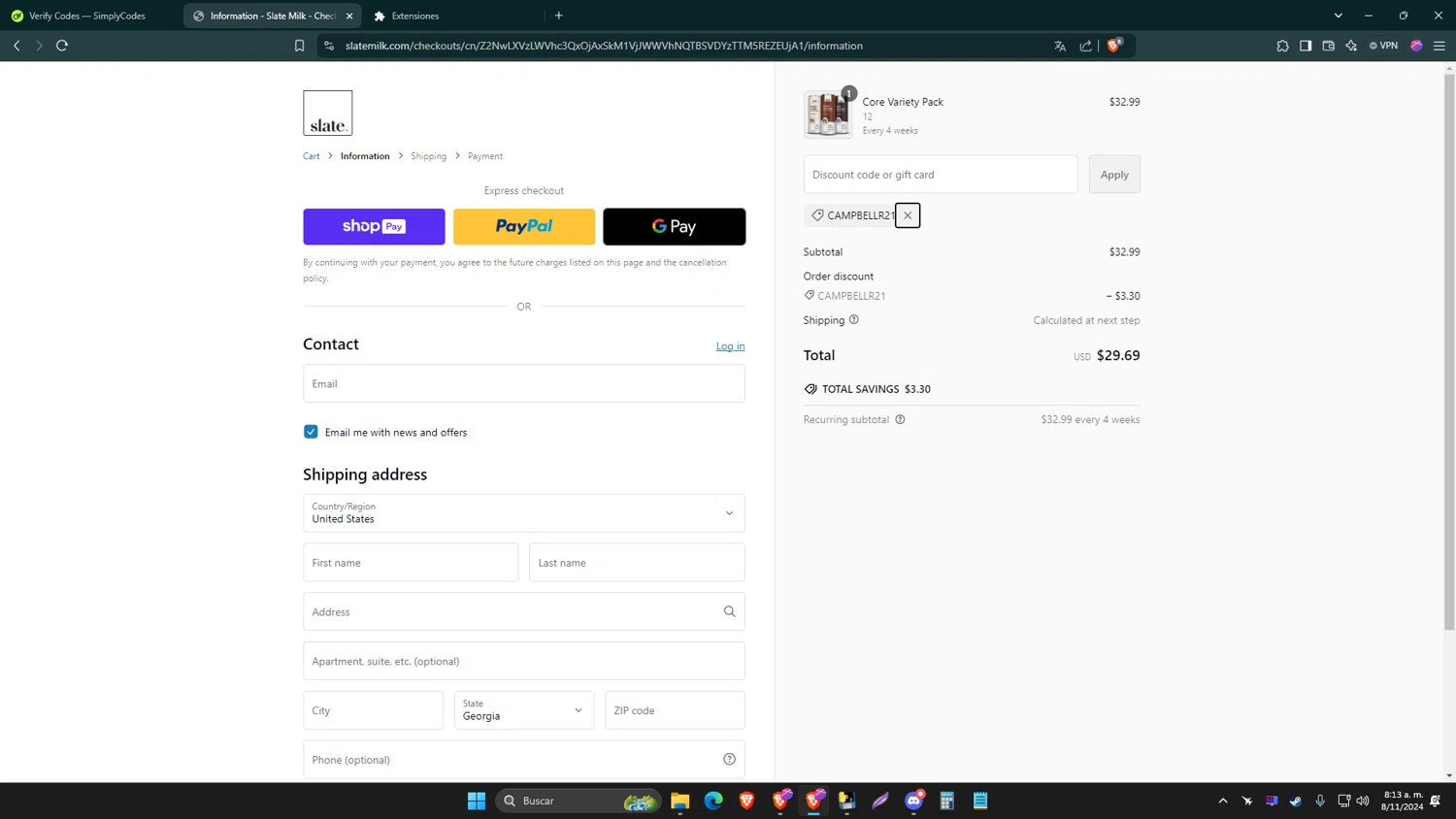Image resolution: width=1456 pixels, height=819 pixels.
Task: Open the Calculator from the taskbar
Action: click(947, 801)
